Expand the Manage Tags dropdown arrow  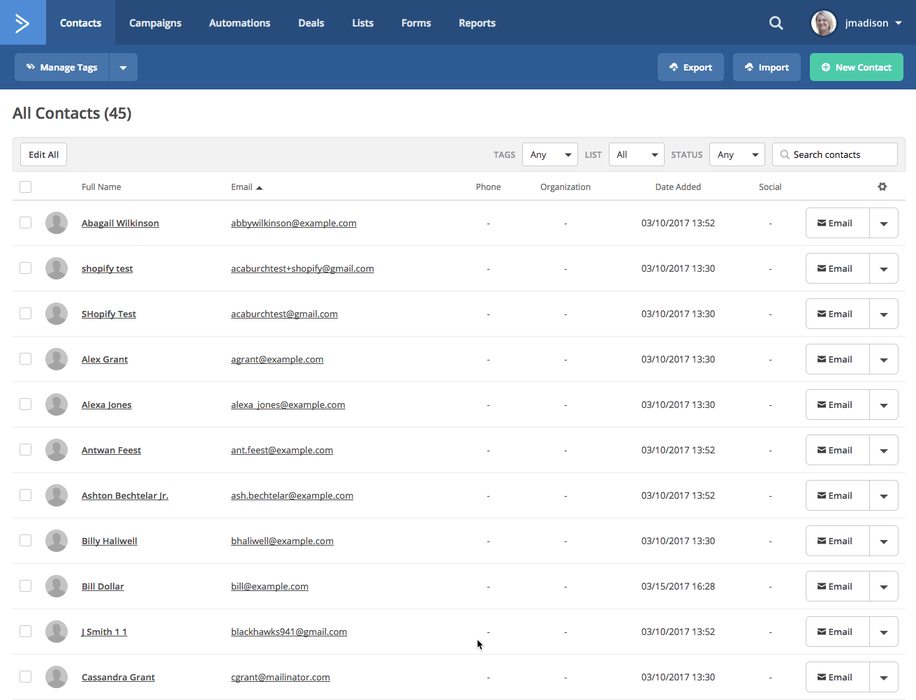[x=123, y=67]
